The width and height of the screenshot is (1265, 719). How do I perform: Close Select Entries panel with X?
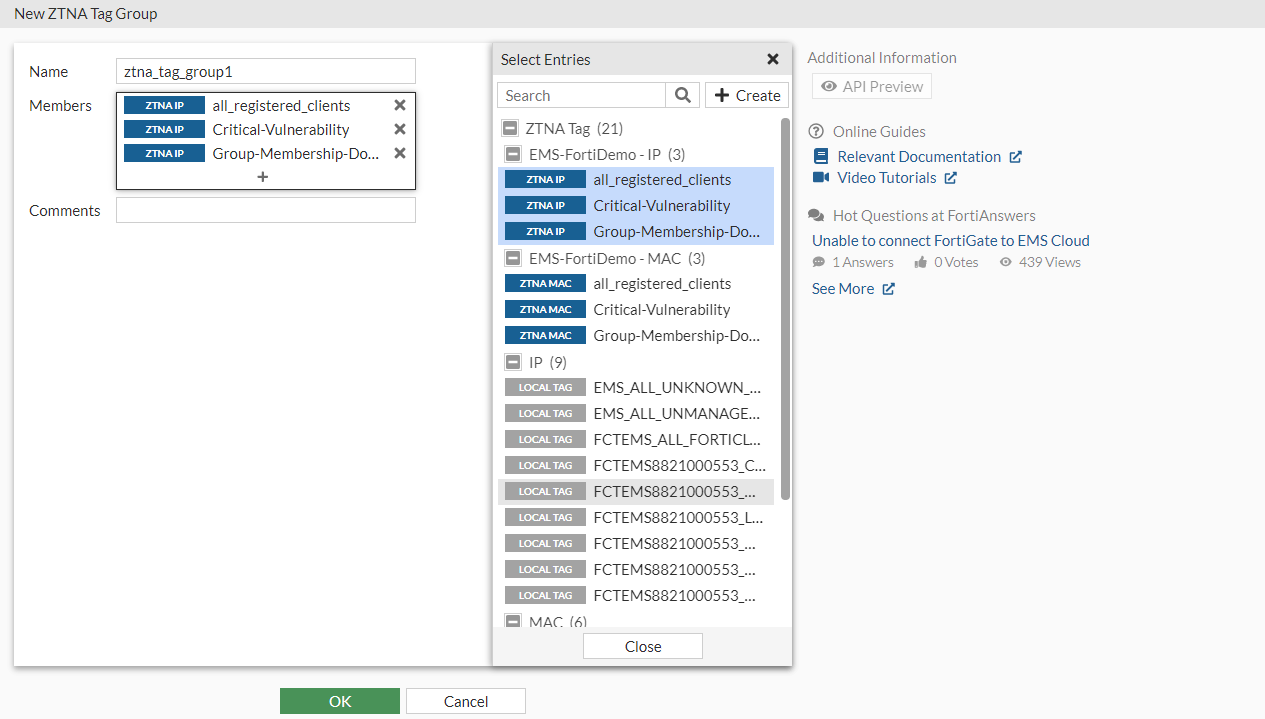pos(773,59)
